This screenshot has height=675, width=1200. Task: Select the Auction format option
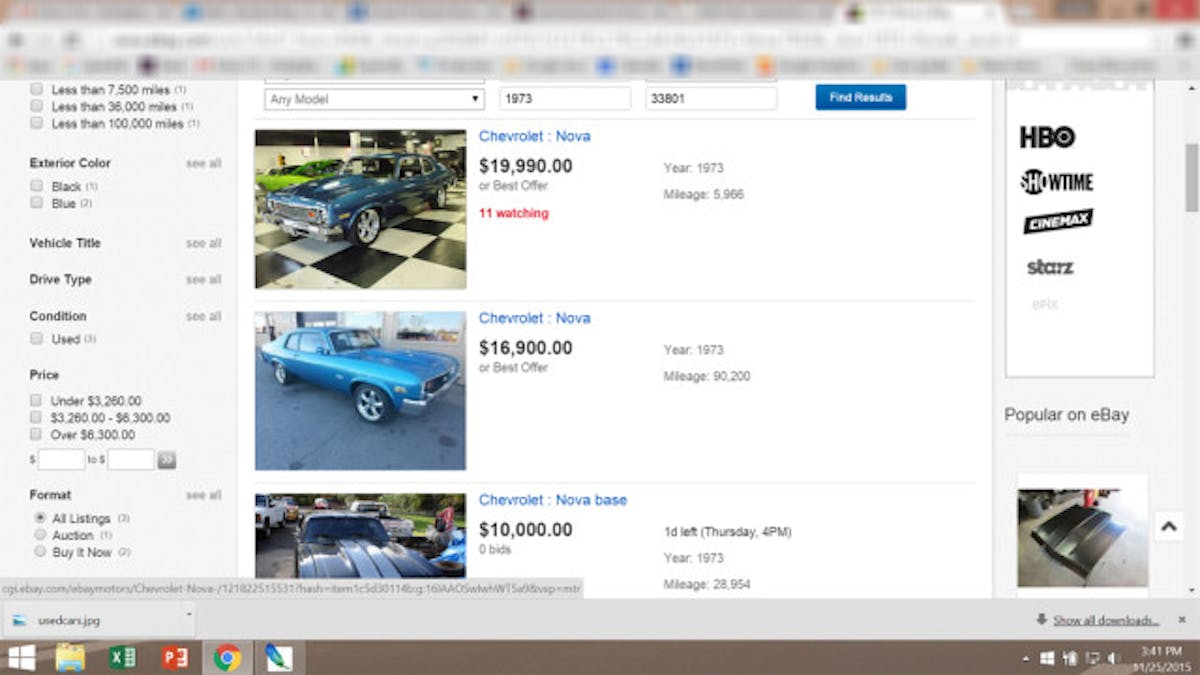tap(37, 535)
